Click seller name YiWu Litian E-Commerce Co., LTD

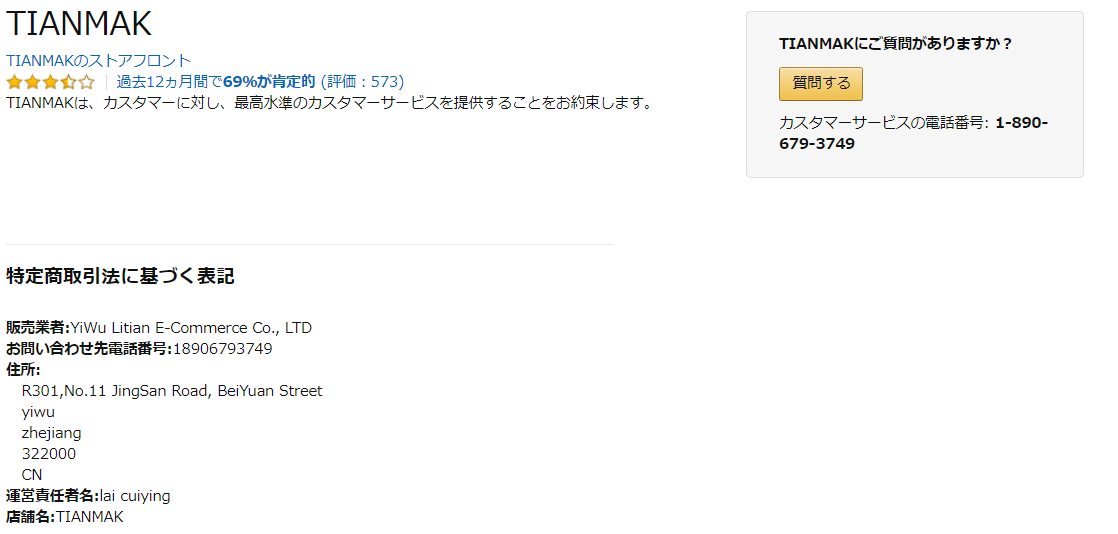191,328
